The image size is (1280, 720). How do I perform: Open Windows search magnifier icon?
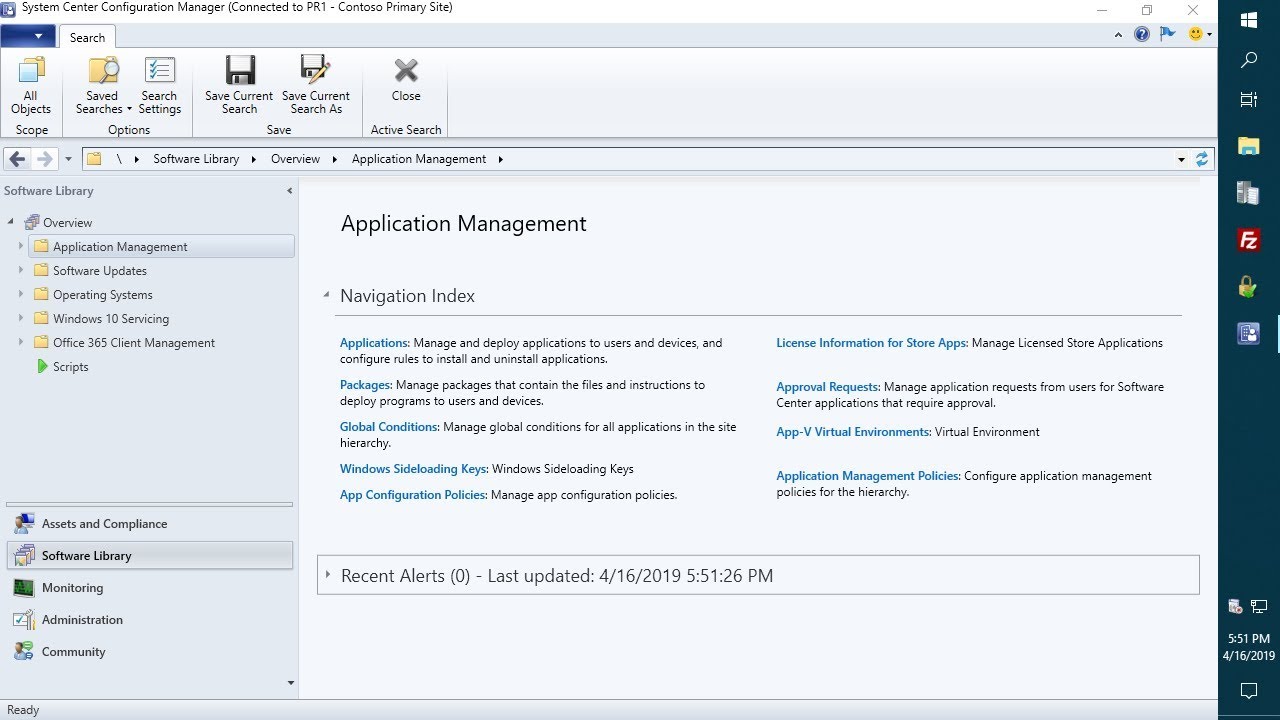(1249, 60)
